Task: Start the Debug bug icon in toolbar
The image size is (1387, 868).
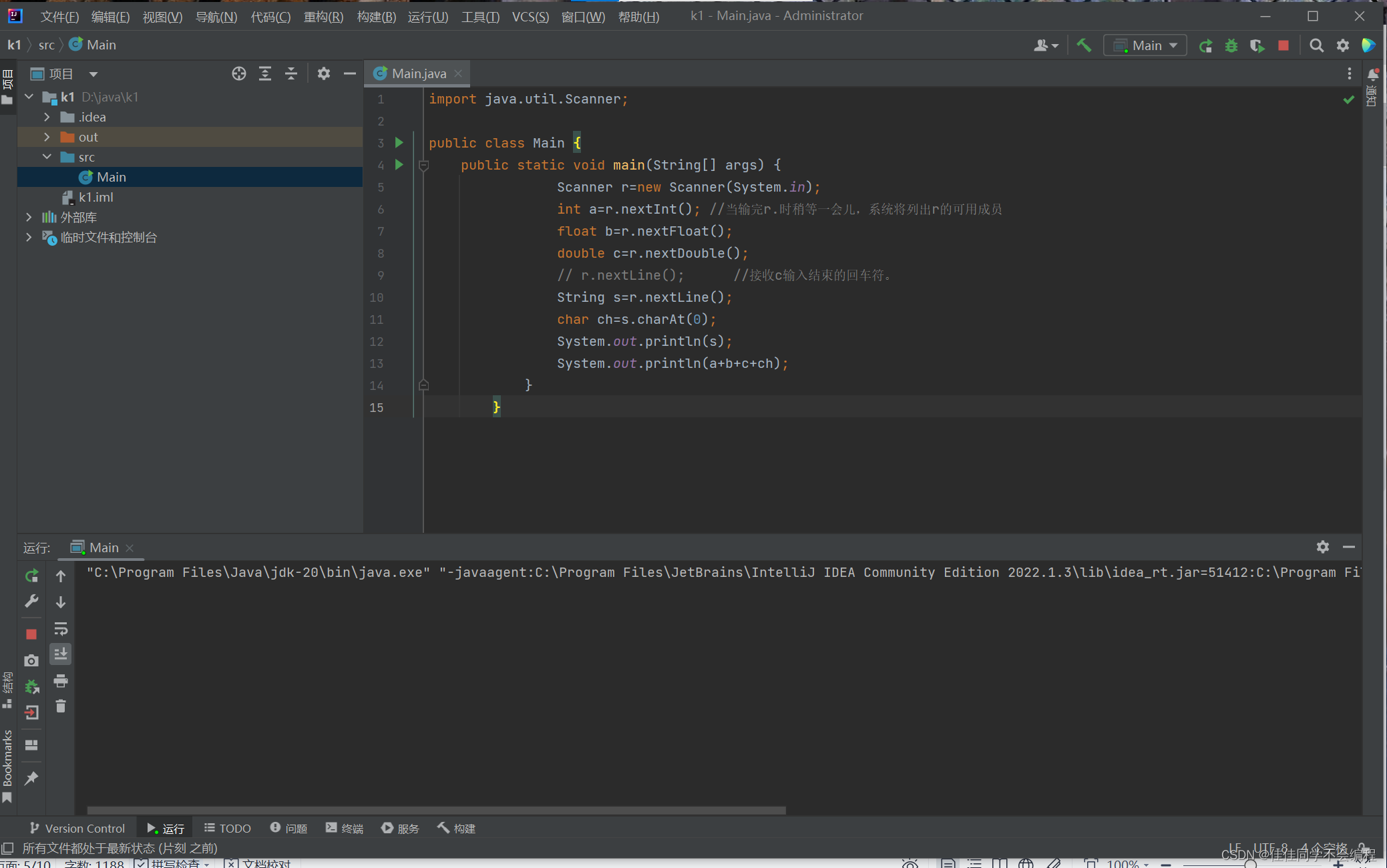Action: coord(1231,45)
